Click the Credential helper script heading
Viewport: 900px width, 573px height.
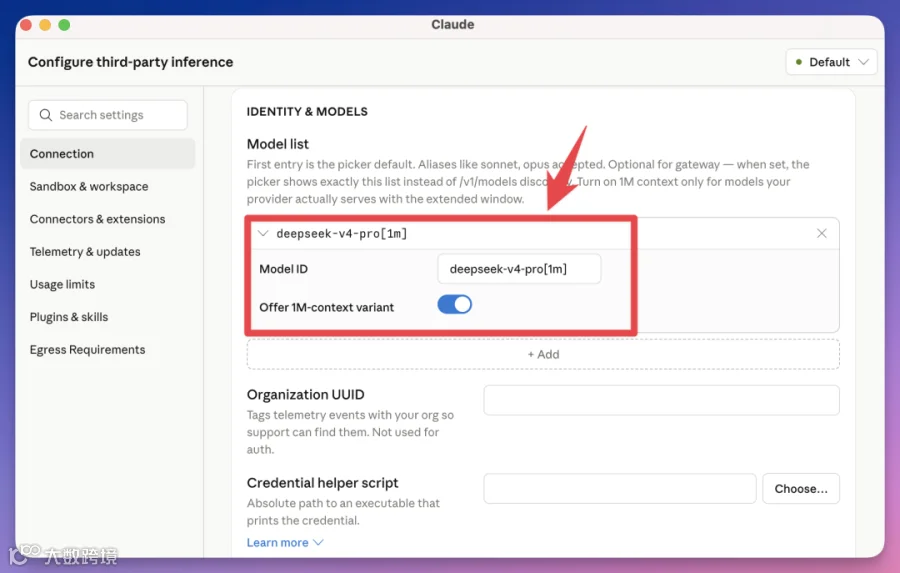323,483
